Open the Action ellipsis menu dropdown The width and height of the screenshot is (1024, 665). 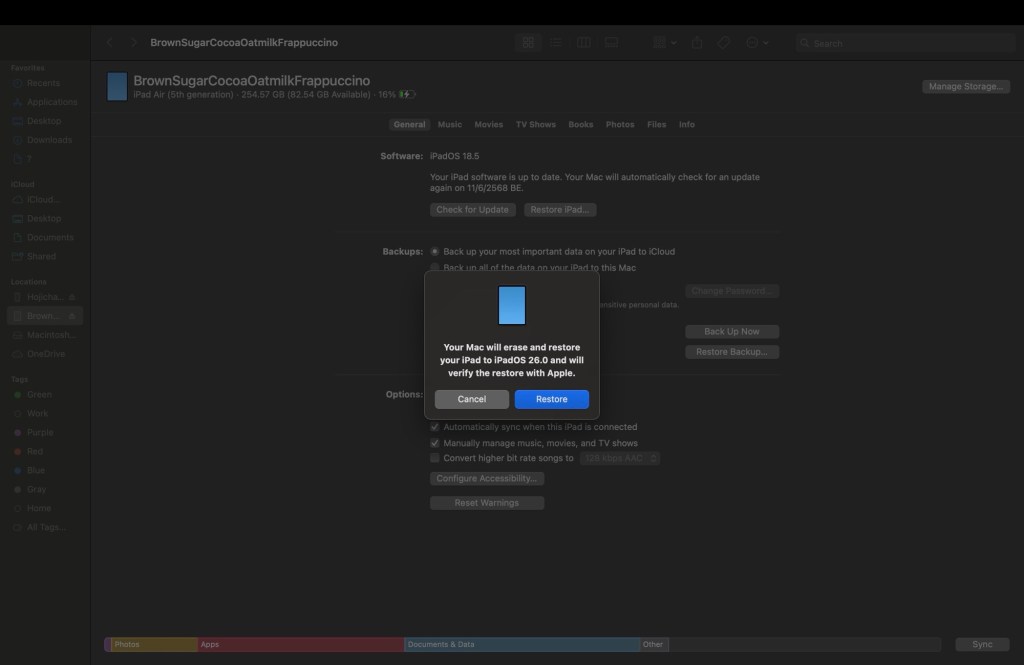point(756,43)
